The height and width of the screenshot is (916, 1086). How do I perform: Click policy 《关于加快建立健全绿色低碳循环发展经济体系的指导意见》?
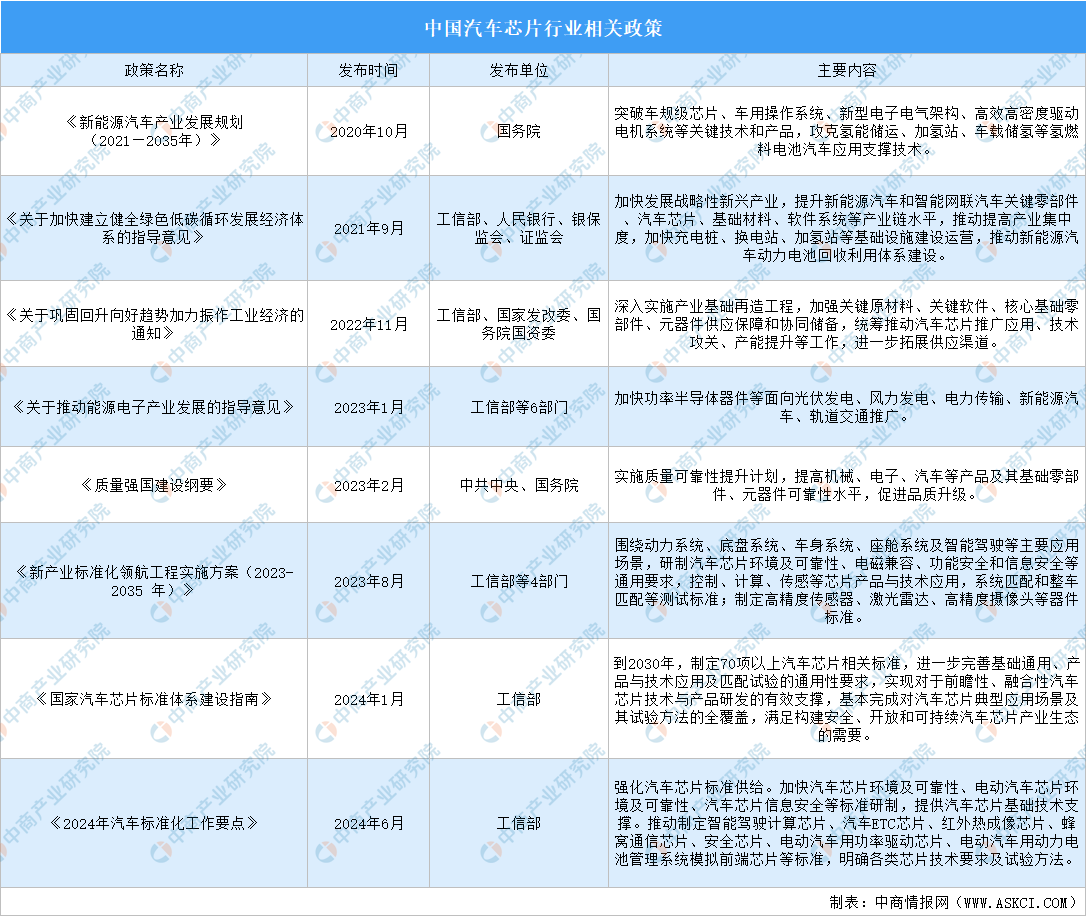[x=154, y=228]
